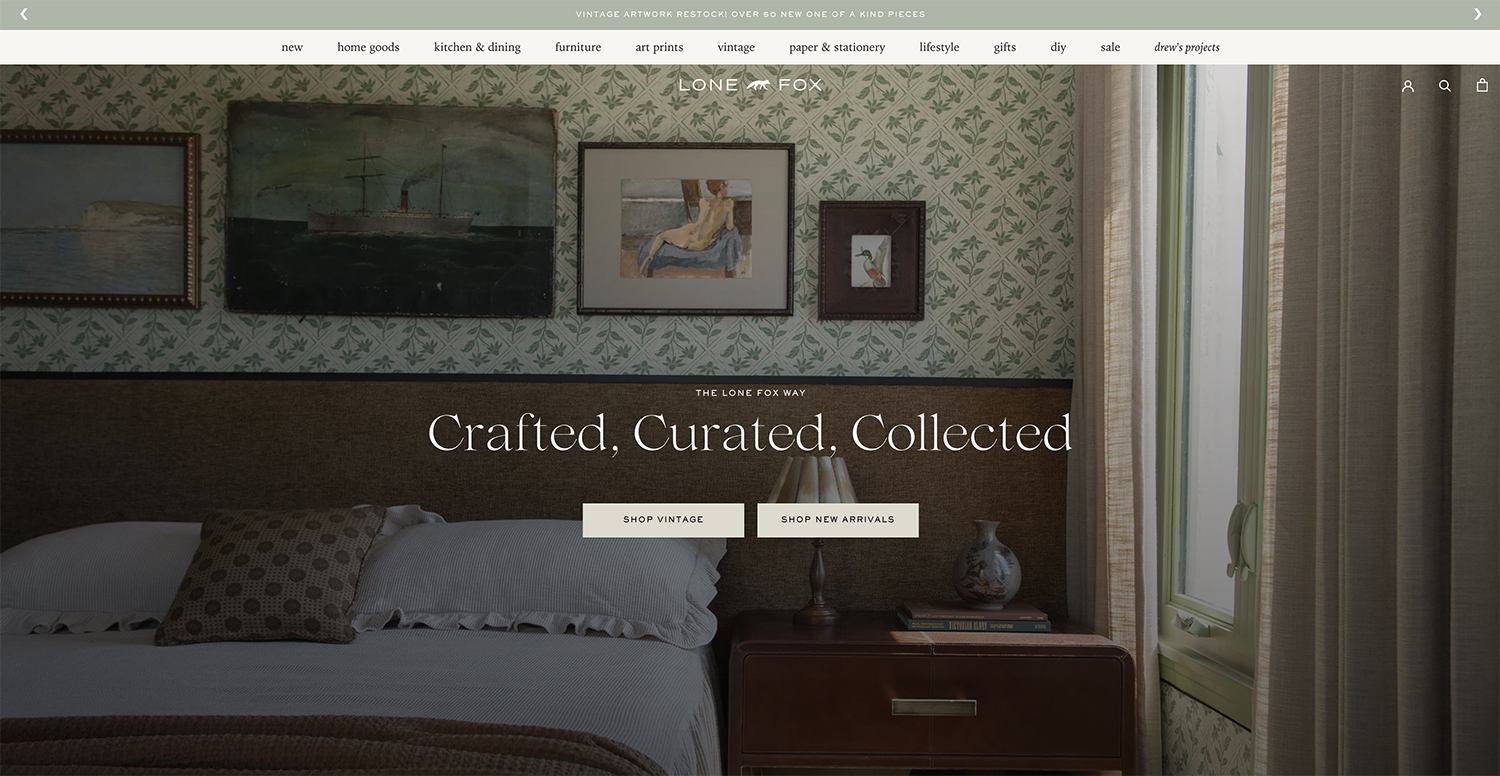Expand the art prints menu
This screenshot has width=1500, height=776.
point(659,47)
